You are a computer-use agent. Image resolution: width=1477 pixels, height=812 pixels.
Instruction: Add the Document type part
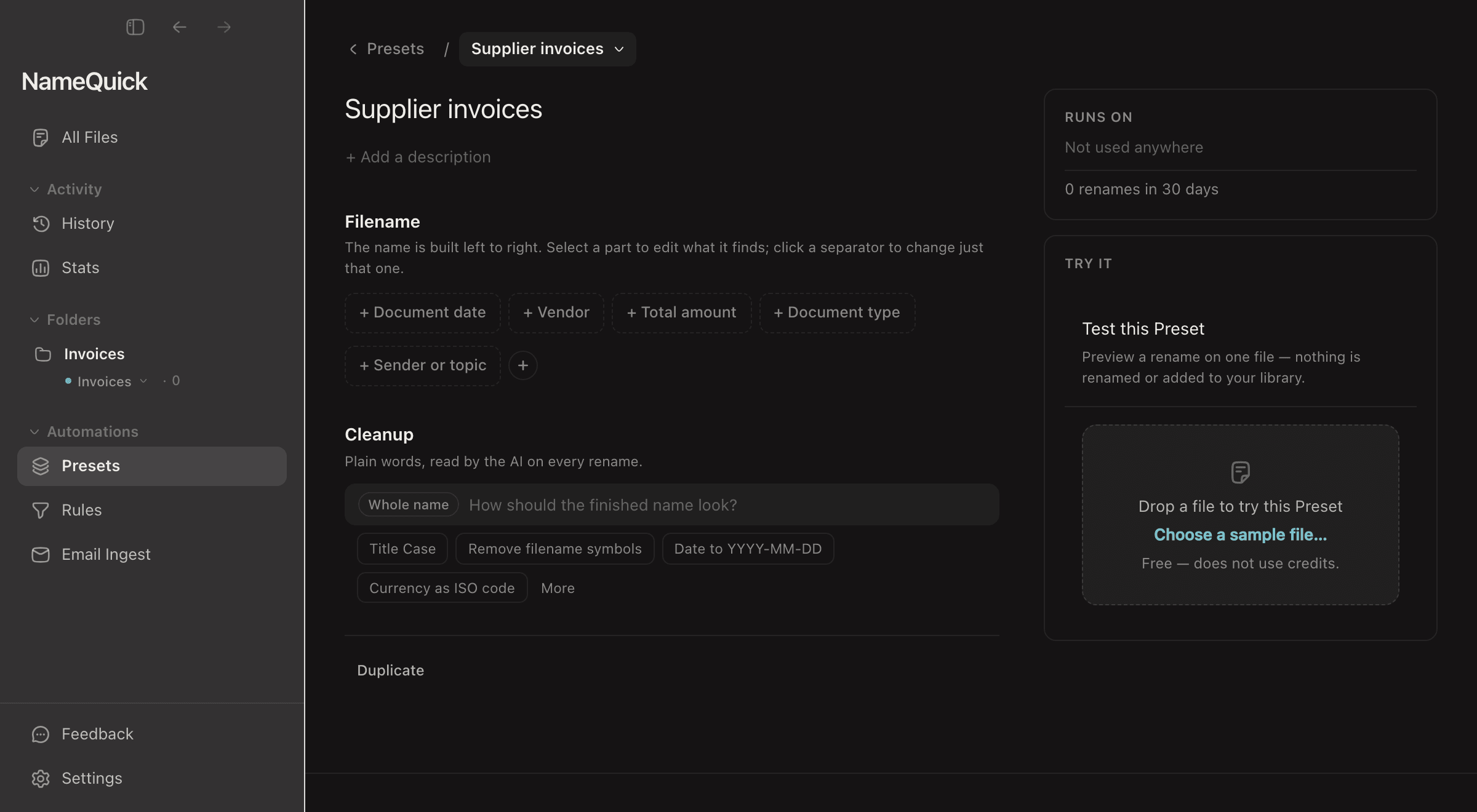pos(837,312)
